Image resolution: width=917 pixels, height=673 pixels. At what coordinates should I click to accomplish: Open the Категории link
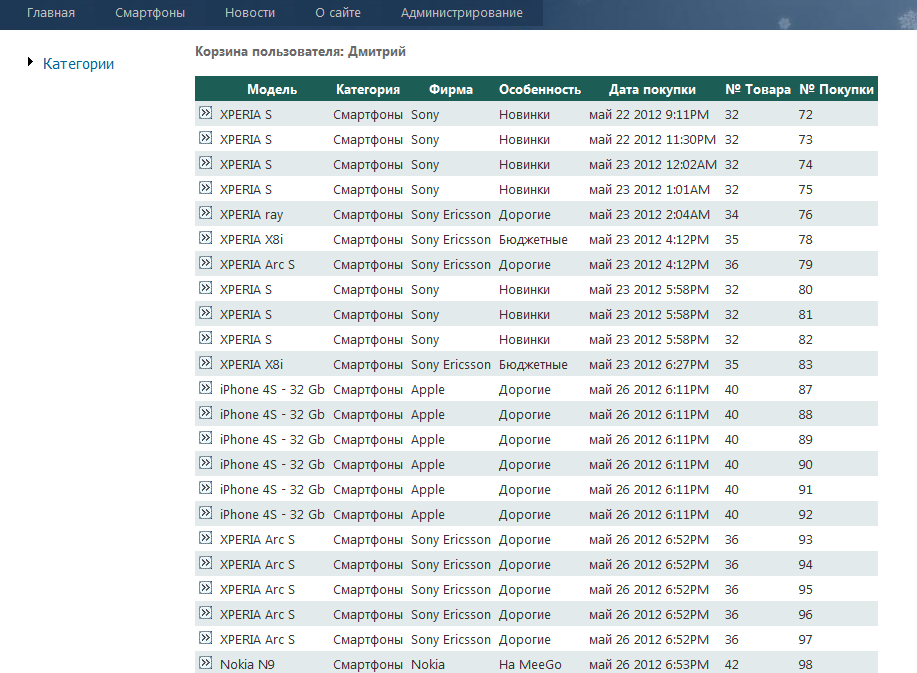click(x=78, y=64)
